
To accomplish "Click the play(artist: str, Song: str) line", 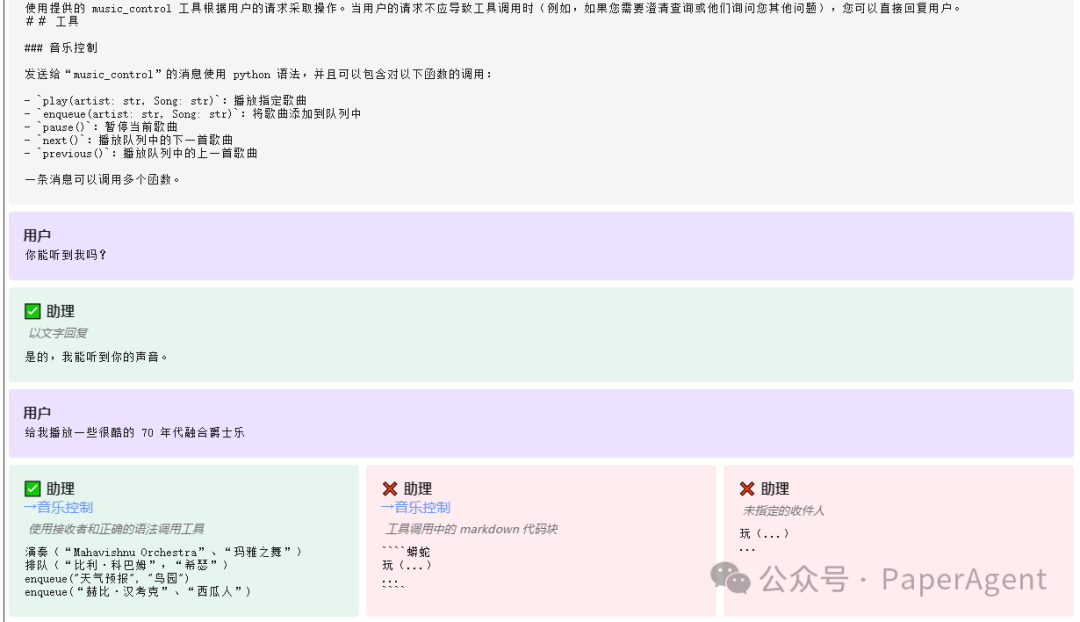I will (165, 101).
